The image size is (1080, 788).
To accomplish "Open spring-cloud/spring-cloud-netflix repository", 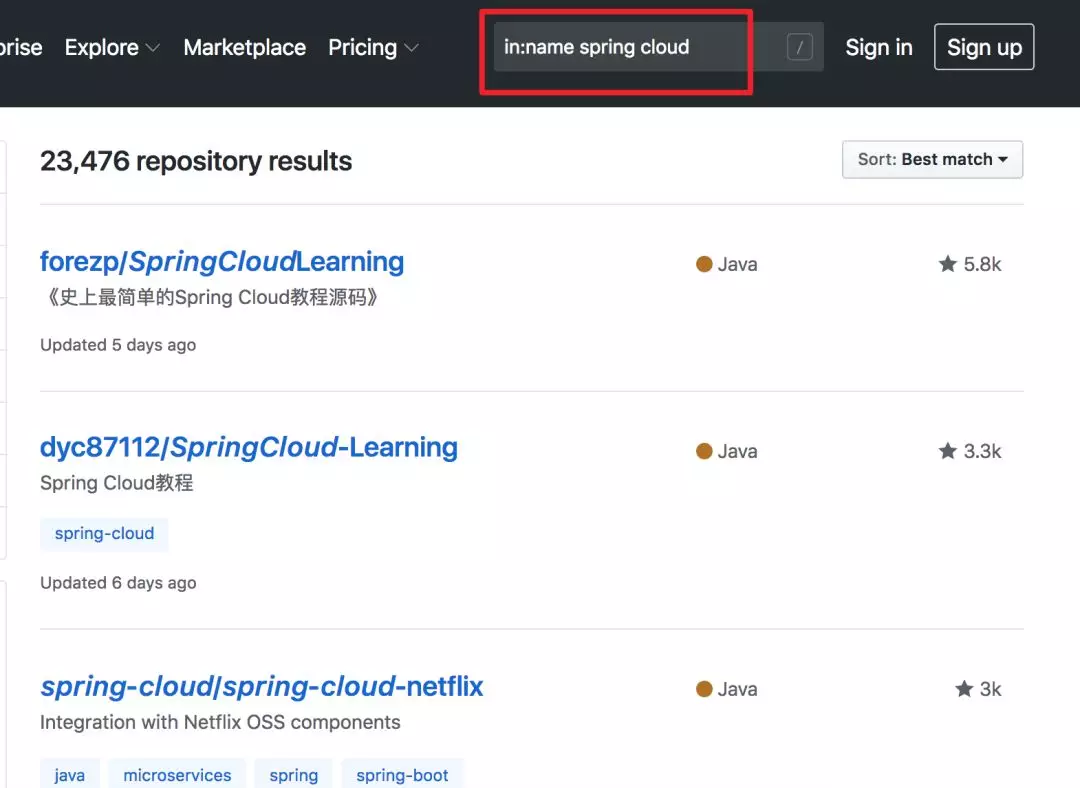I will click(x=262, y=687).
